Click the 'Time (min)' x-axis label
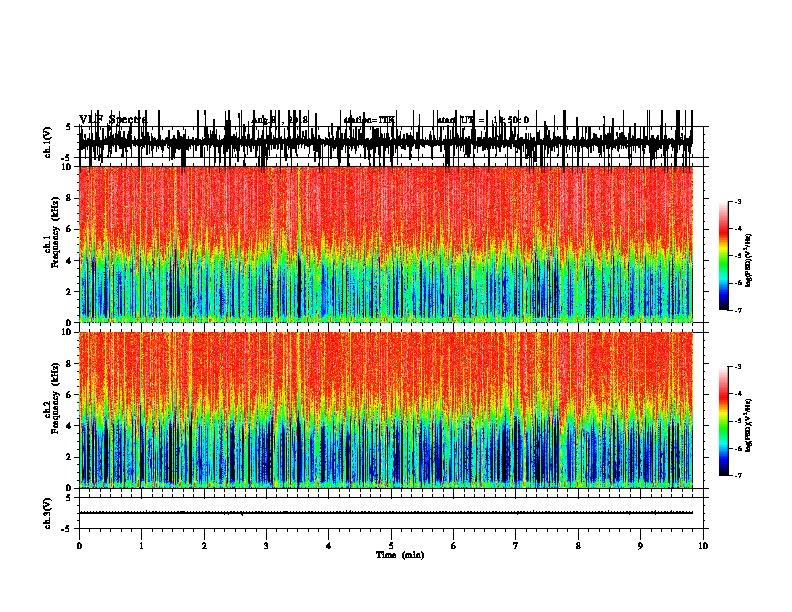Viewport: 792px width, 612px height. 400,555
